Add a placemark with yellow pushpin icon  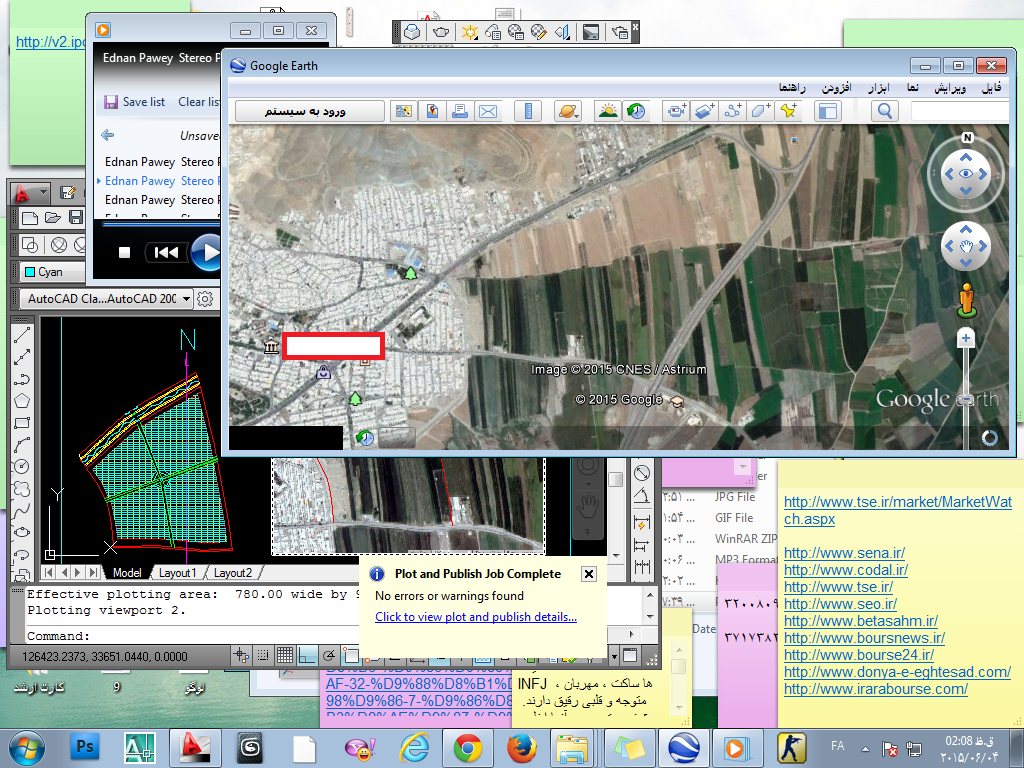coord(788,111)
